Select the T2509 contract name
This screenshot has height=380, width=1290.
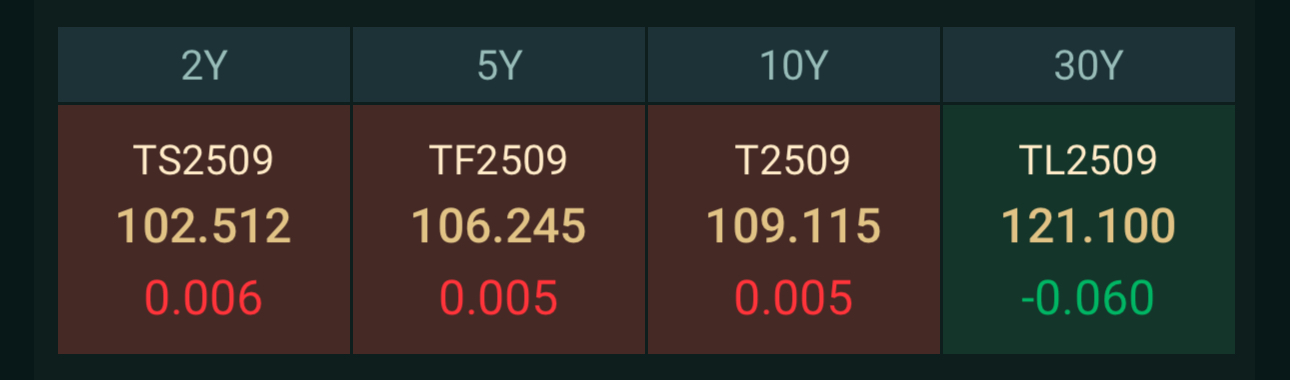pyautogui.click(x=794, y=161)
